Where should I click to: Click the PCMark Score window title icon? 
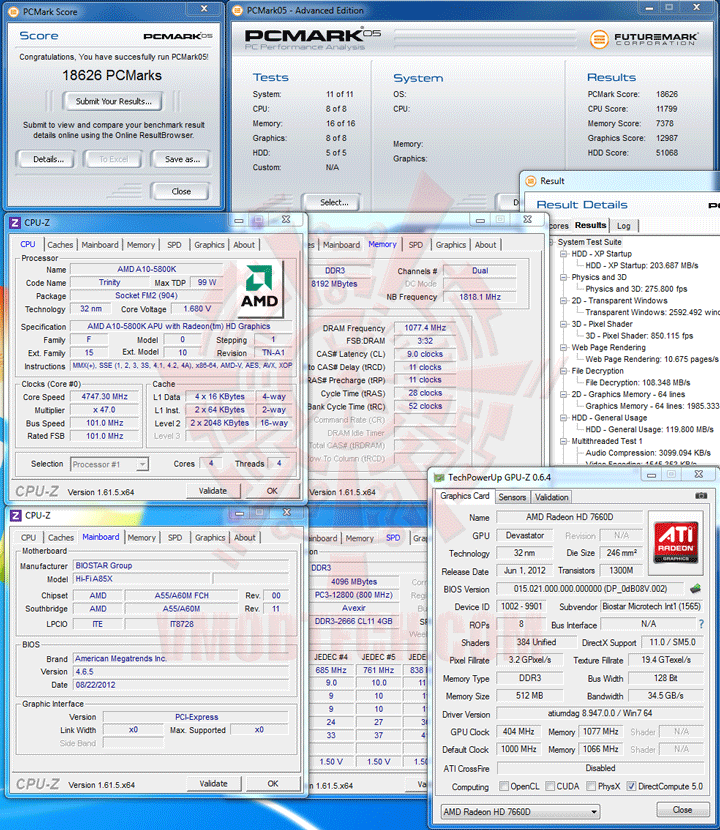pos(14,11)
